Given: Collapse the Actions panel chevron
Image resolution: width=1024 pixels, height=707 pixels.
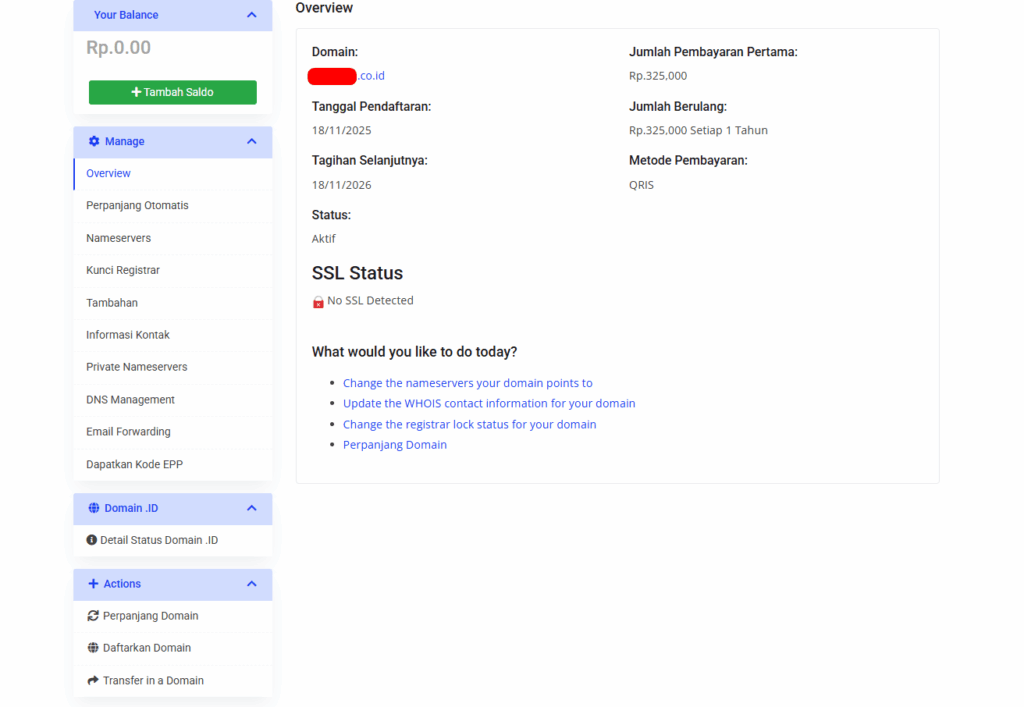Looking at the screenshot, I should click(x=251, y=584).
